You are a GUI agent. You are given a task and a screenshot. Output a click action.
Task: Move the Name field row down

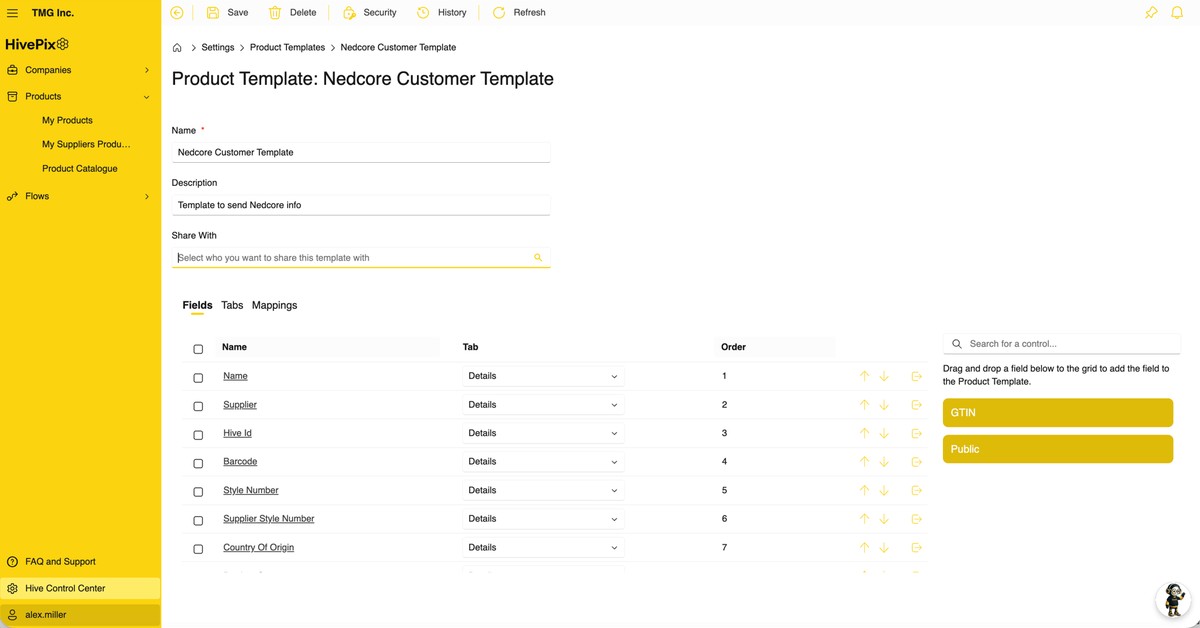click(884, 376)
